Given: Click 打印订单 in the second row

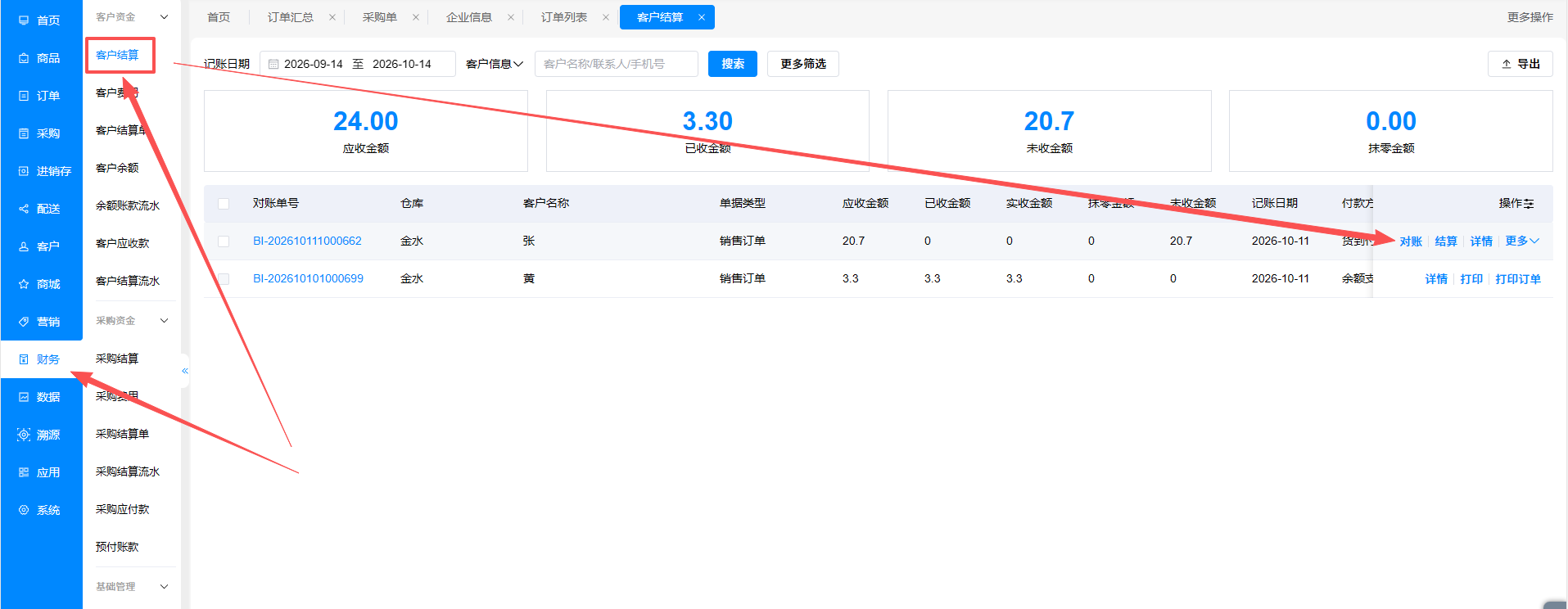Looking at the screenshot, I should tap(1518, 279).
